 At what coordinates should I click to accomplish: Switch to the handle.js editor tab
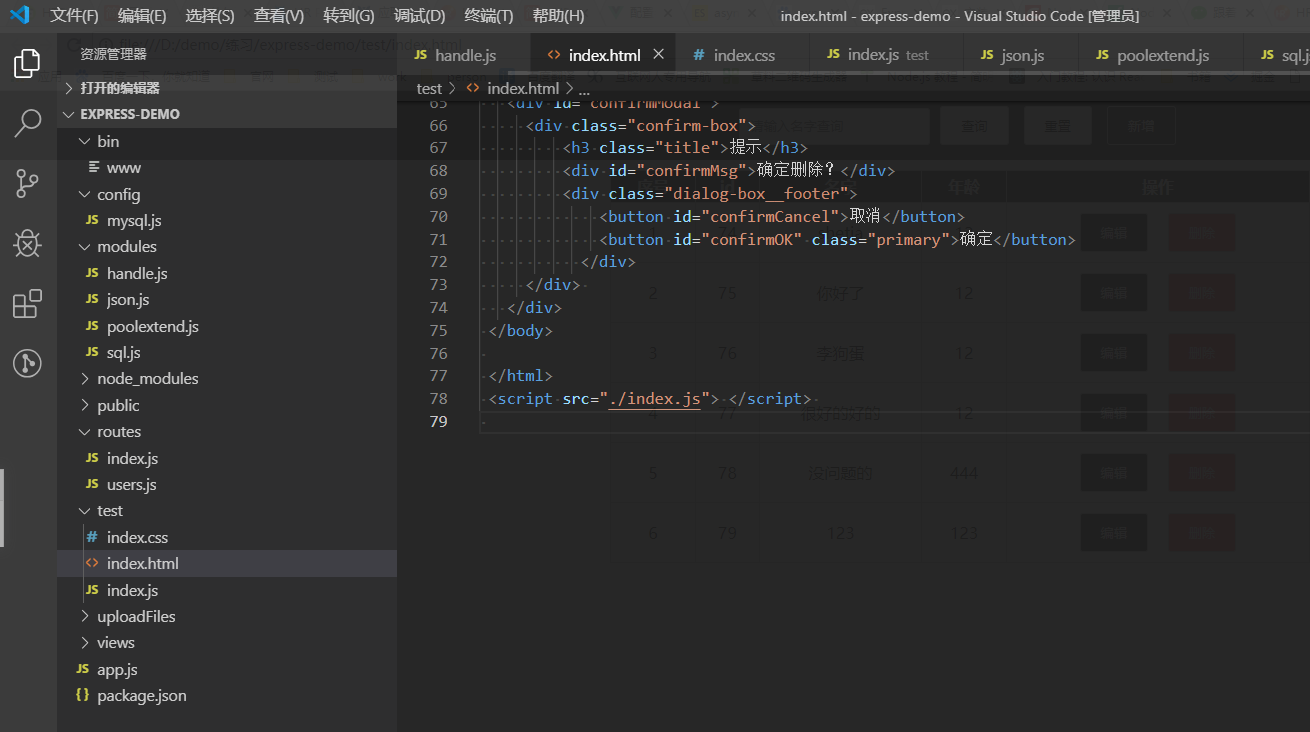click(463, 55)
